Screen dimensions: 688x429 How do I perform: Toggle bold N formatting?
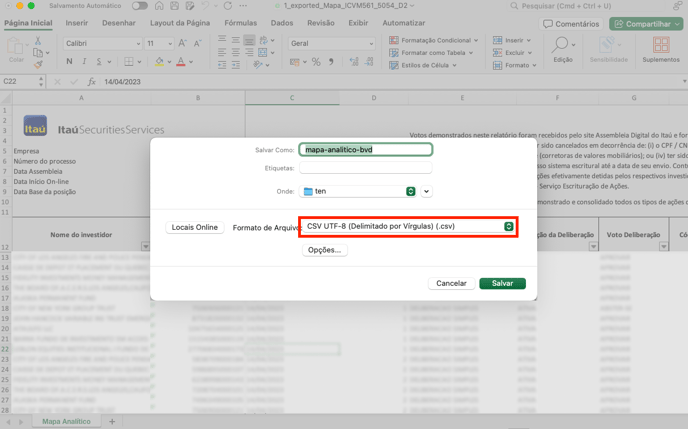click(x=69, y=61)
